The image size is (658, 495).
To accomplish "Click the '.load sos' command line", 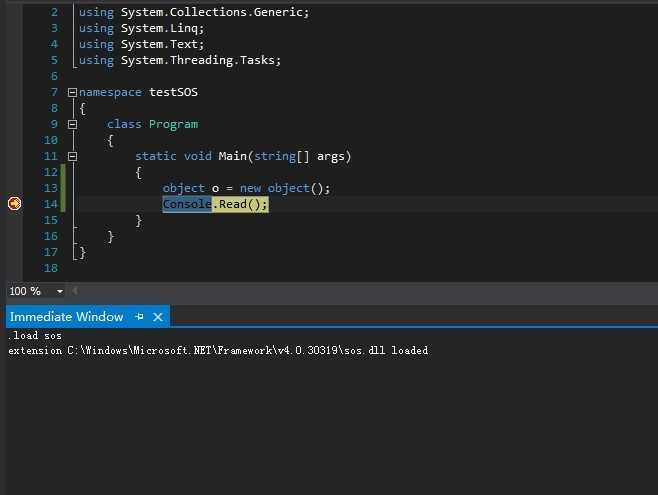I will pos(35,336).
